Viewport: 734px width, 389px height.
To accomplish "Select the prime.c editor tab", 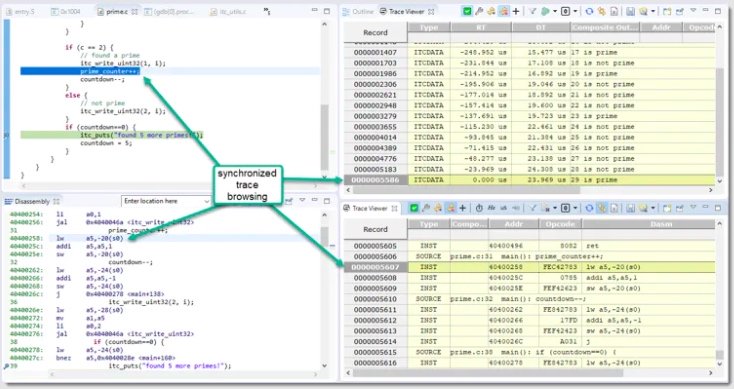I will point(117,11).
